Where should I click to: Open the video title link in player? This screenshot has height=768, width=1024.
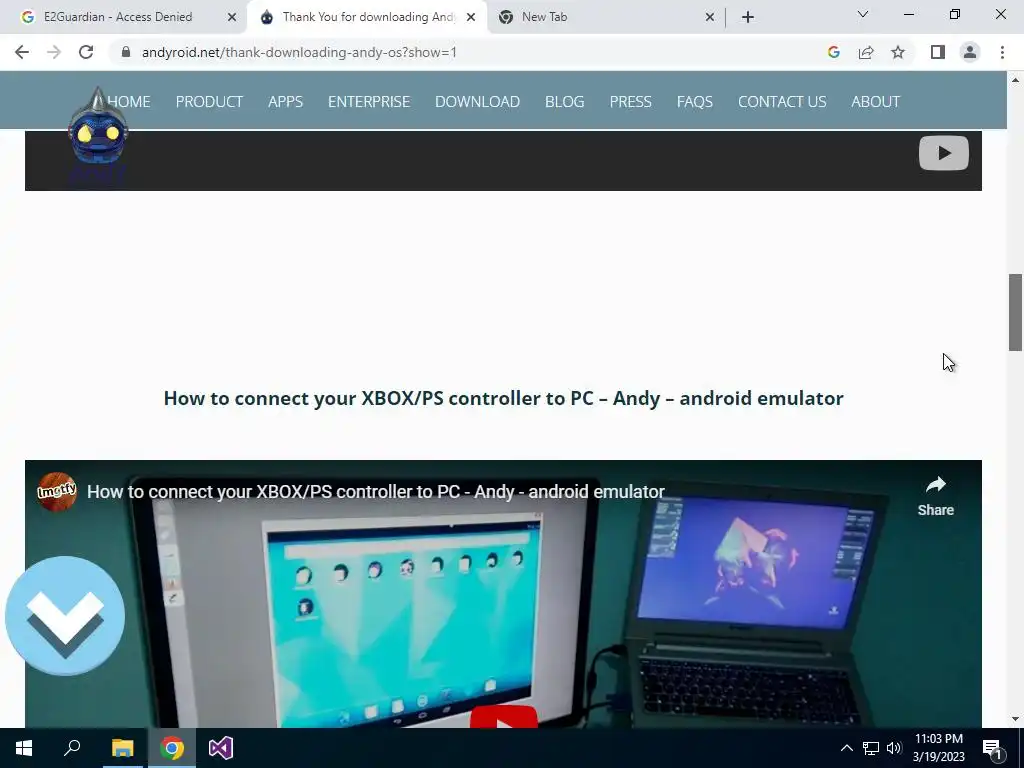(376, 492)
